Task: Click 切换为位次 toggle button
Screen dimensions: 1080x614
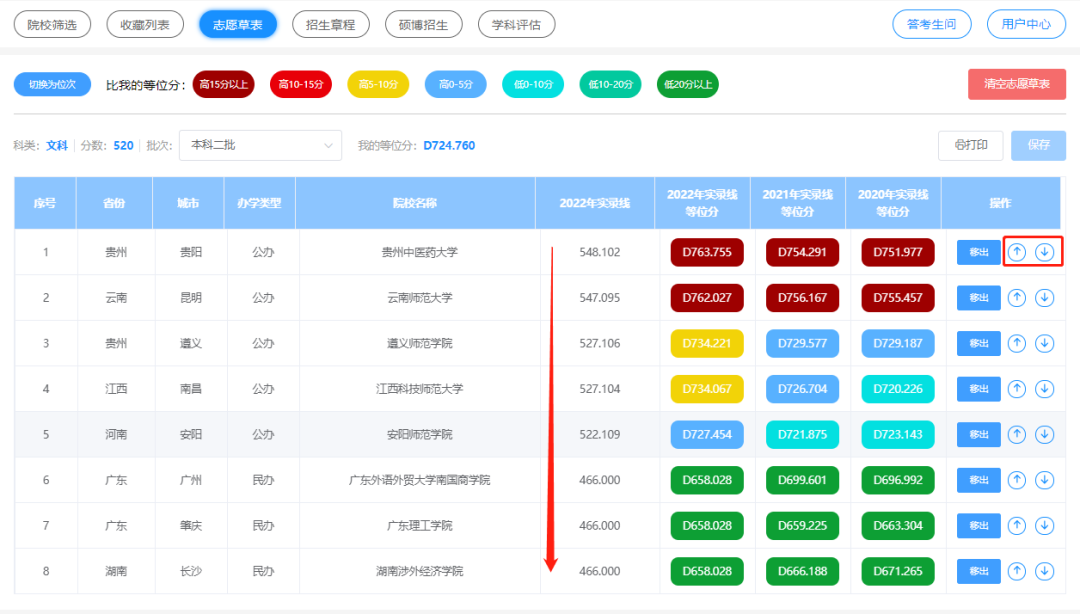Action: (52, 84)
